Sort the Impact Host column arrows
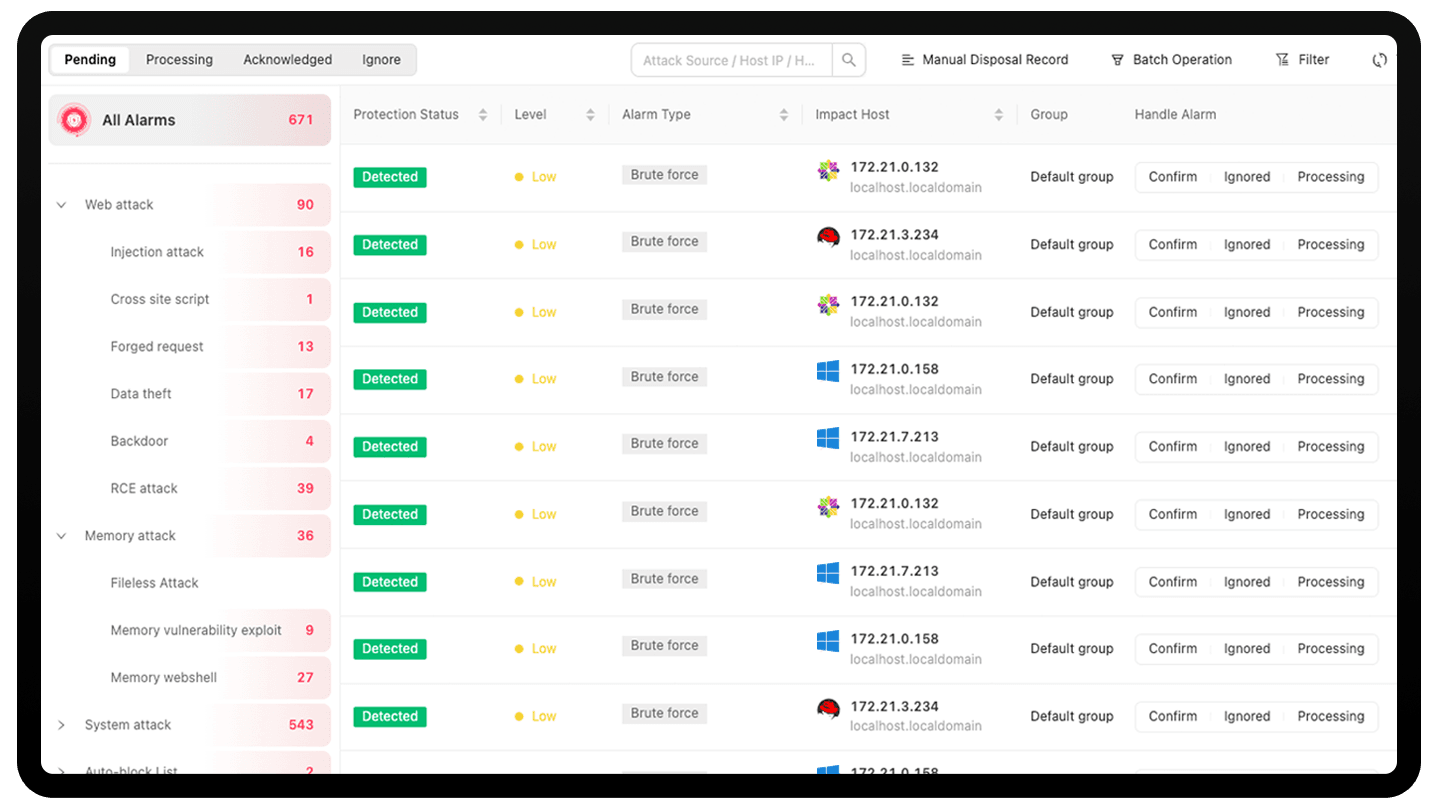The height and width of the screenshot is (810, 1440). coord(998,115)
